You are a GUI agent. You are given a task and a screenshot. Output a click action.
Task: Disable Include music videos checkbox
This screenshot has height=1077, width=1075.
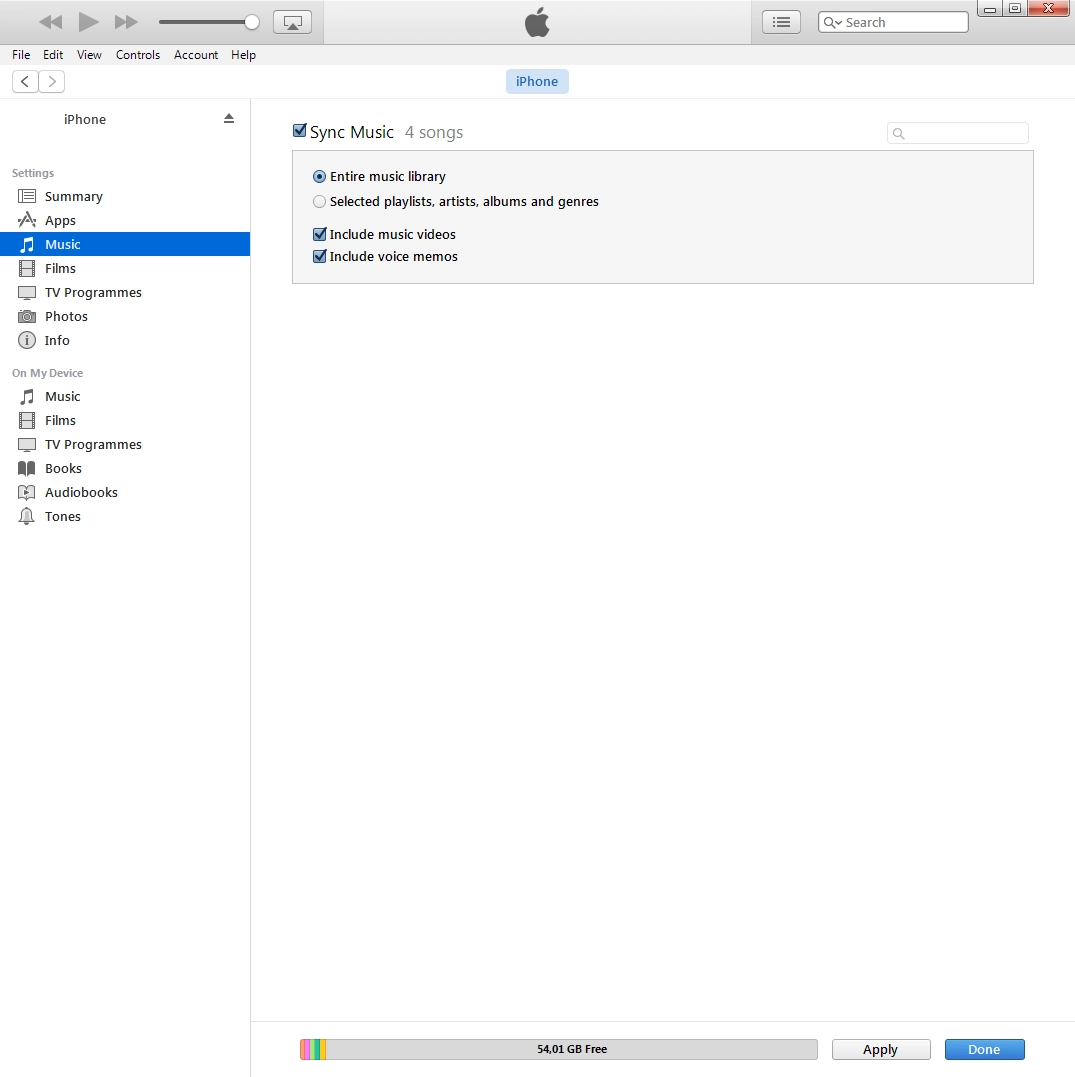click(320, 235)
